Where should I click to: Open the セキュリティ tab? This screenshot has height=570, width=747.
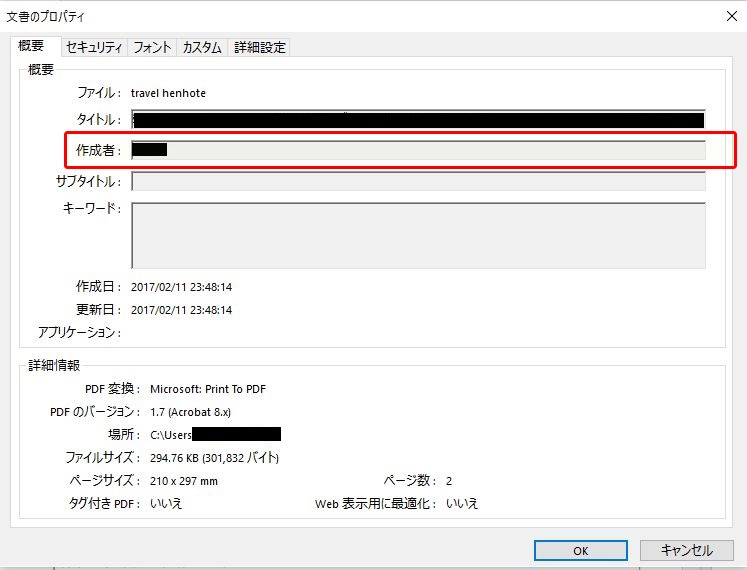point(94,47)
